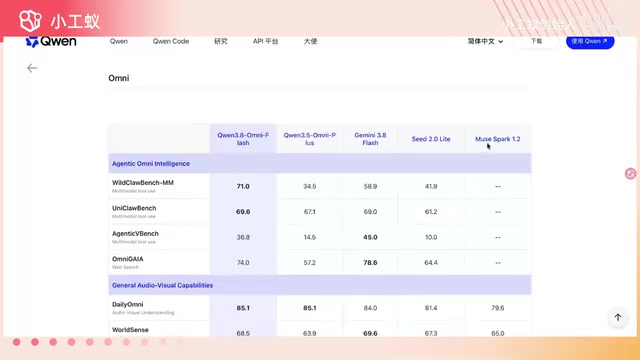Image resolution: width=640 pixels, height=360 pixels.
Task: Select the Qwen3.5-Omni-Plus column header
Action: 309,139
